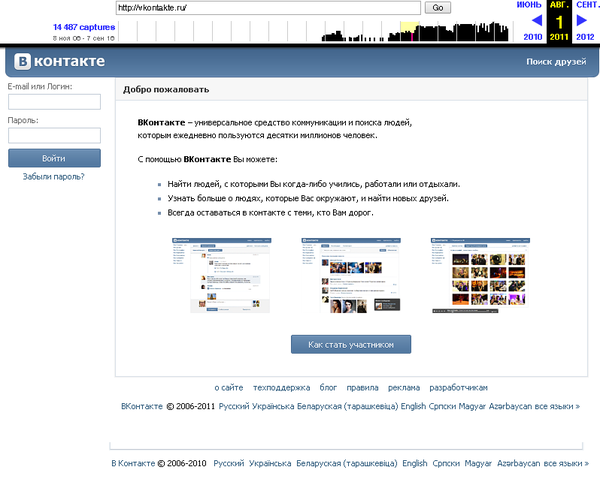Open техподдержка footer link
This screenshot has height=479, width=600.
[x=281, y=388]
